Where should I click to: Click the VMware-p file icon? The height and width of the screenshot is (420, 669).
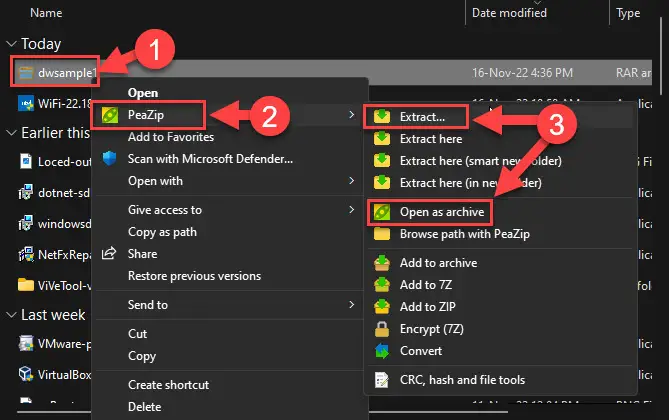click(26, 343)
